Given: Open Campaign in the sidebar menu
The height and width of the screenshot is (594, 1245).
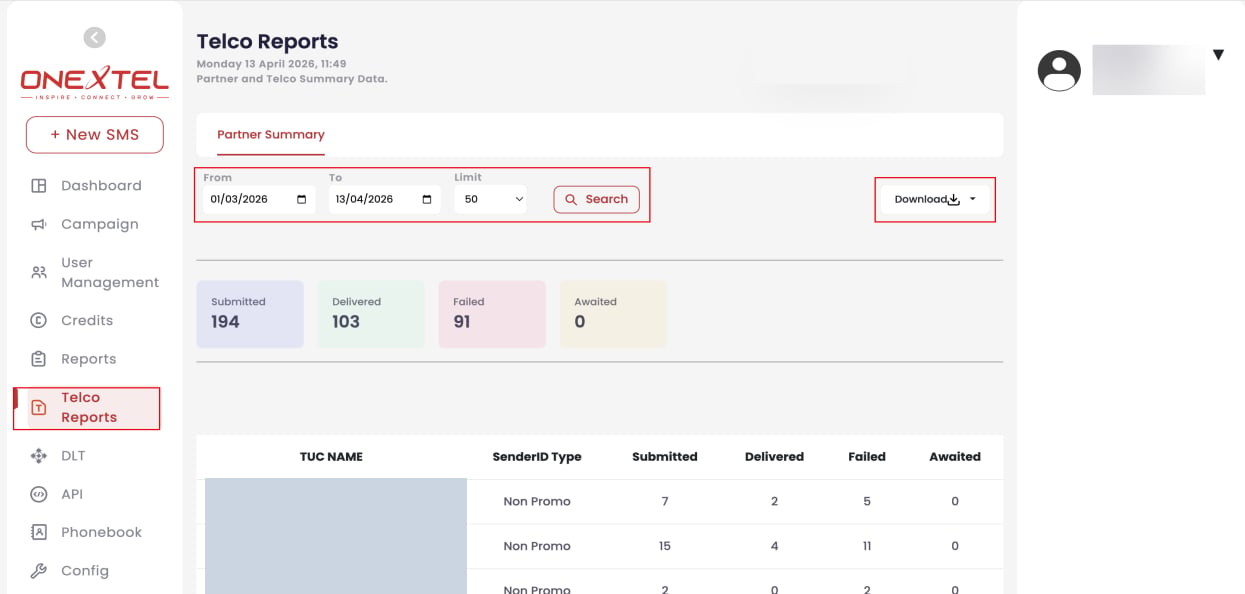Looking at the screenshot, I should click(x=100, y=225).
